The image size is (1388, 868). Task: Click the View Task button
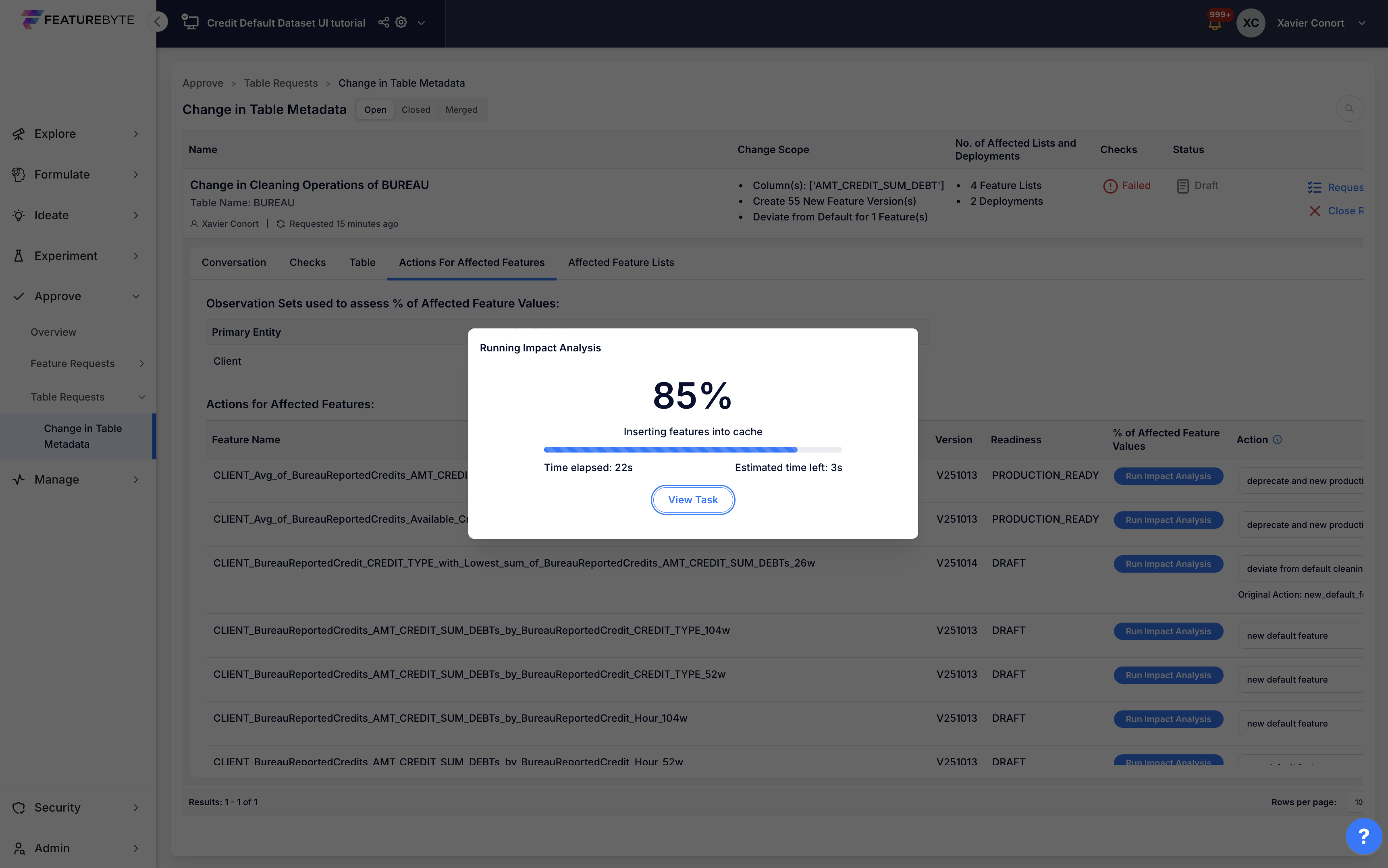692,499
